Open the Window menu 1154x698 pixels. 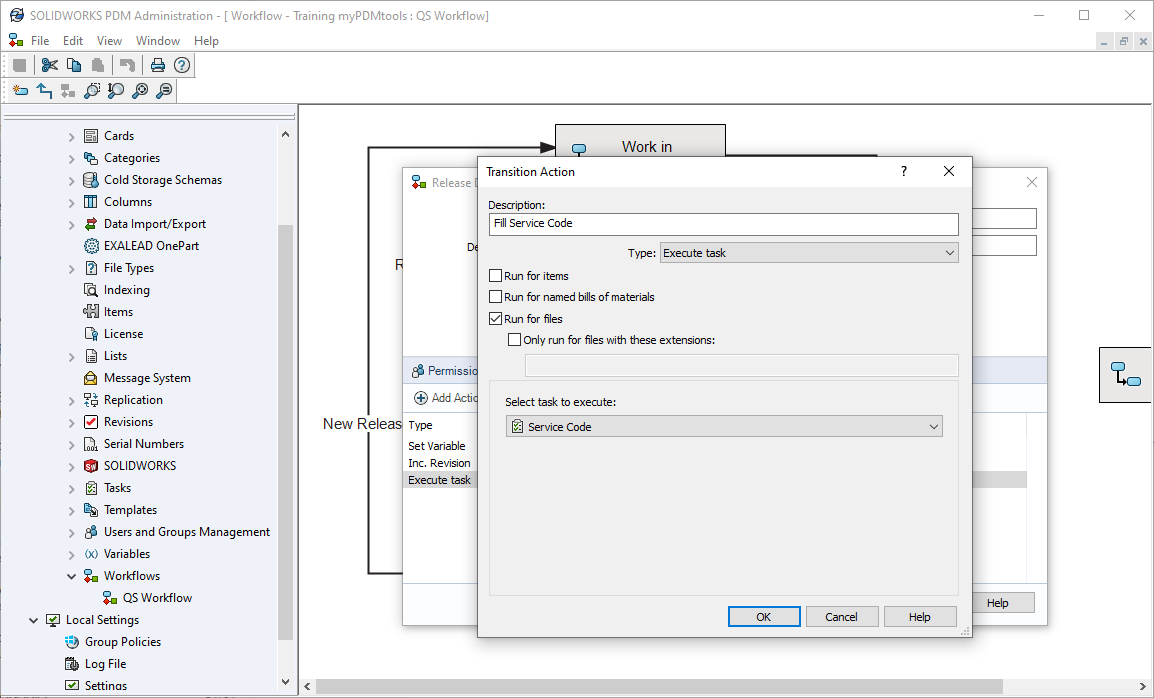tap(158, 41)
